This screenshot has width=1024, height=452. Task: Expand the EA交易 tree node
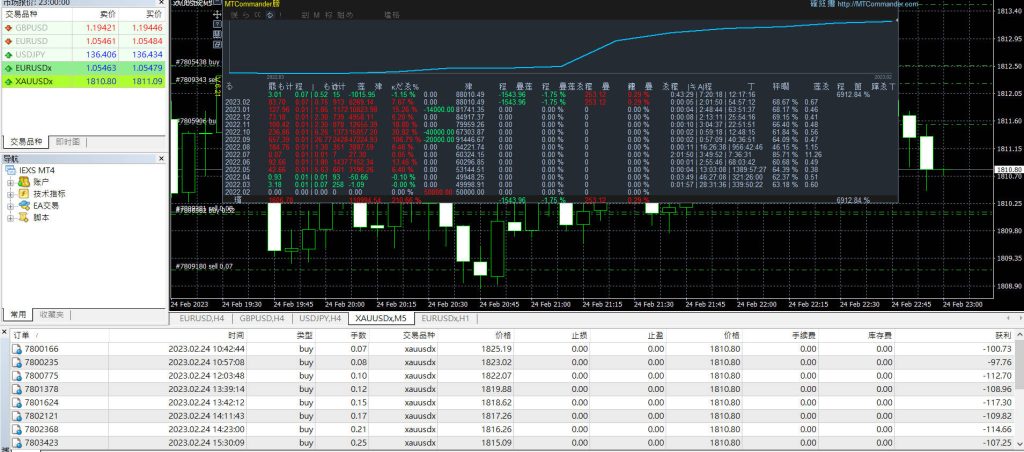(10, 208)
